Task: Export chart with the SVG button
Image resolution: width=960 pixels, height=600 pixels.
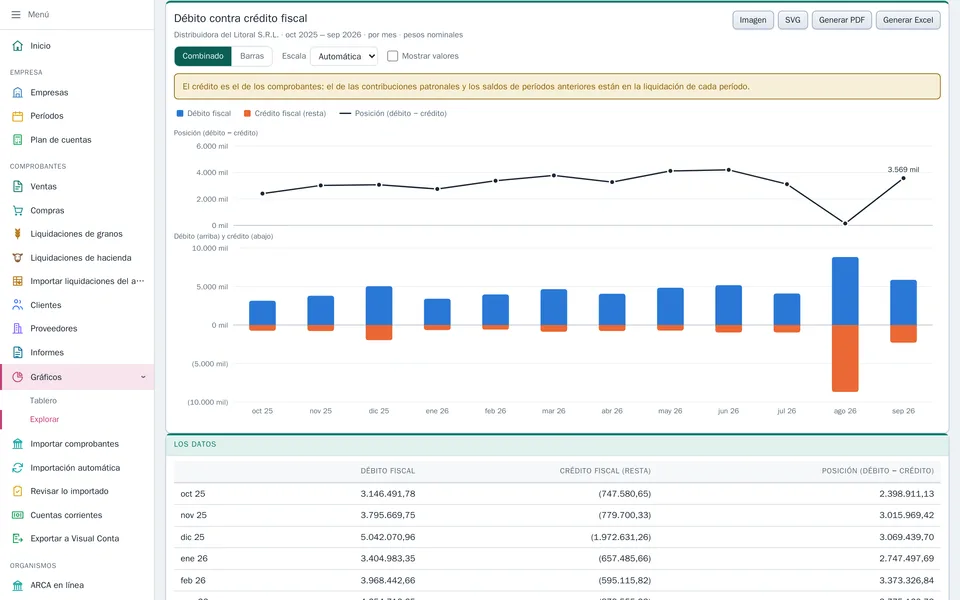Action: click(x=793, y=20)
